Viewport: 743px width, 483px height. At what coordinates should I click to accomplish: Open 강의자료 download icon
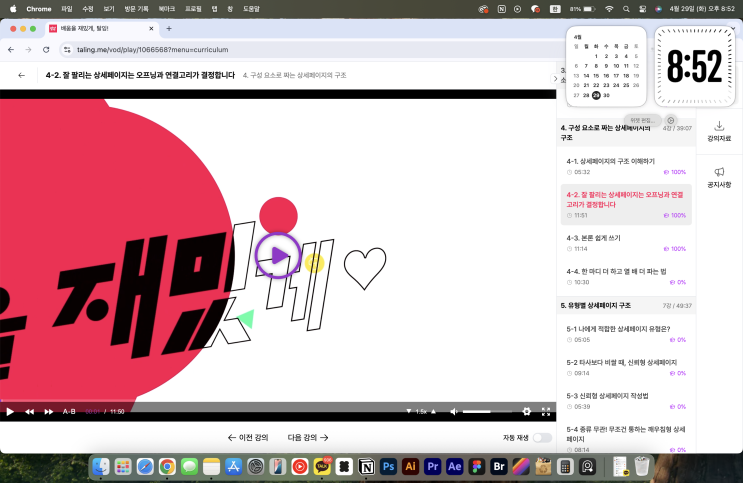(x=719, y=131)
